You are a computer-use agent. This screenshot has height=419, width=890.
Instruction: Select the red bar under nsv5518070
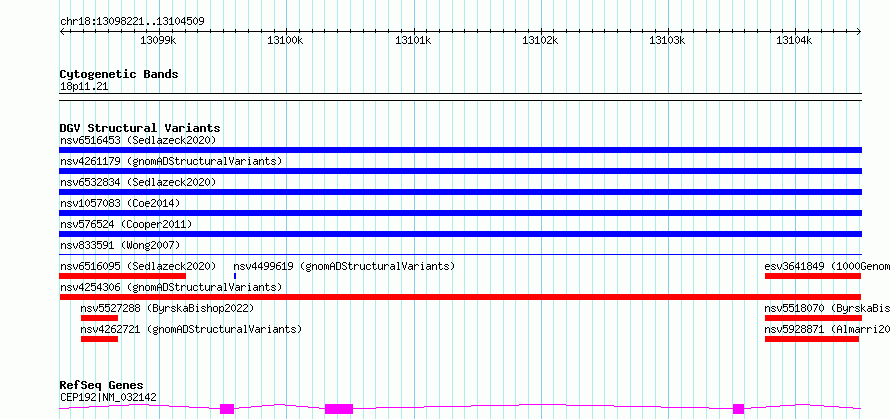pyautogui.click(x=813, y=318)
